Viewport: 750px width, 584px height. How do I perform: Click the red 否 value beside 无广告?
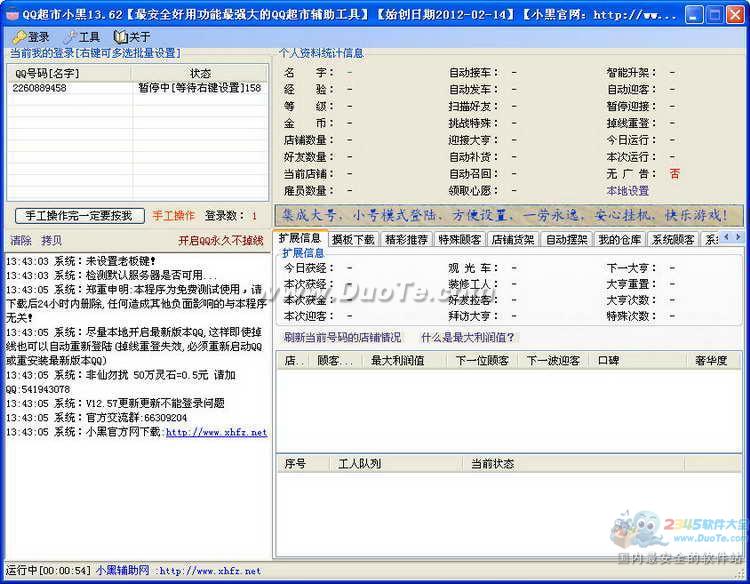[674, 174]
